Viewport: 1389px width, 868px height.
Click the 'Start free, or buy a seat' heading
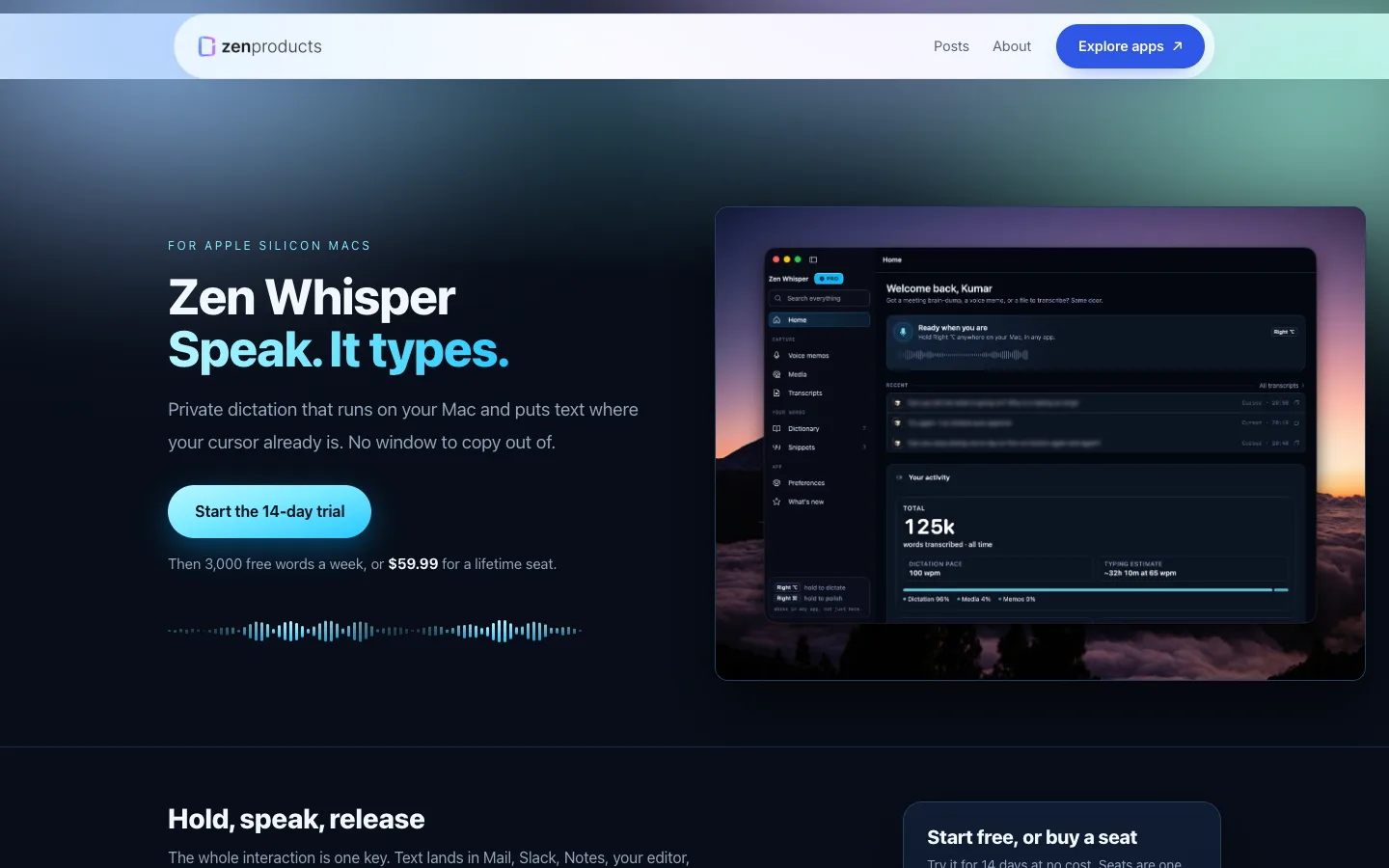coord(1032,837)
